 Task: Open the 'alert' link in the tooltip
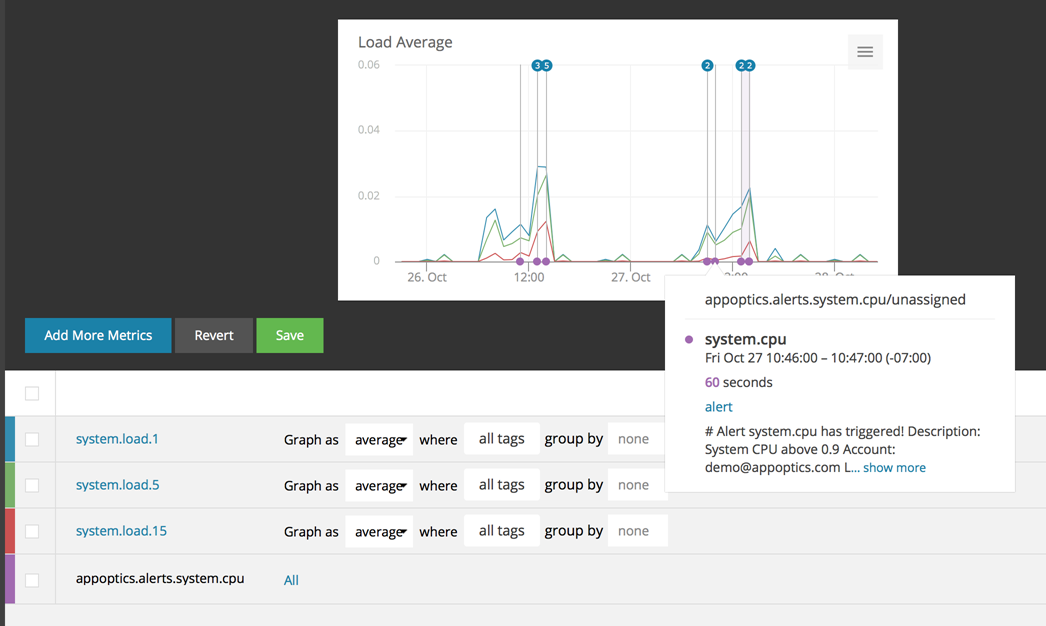point(718,407)
